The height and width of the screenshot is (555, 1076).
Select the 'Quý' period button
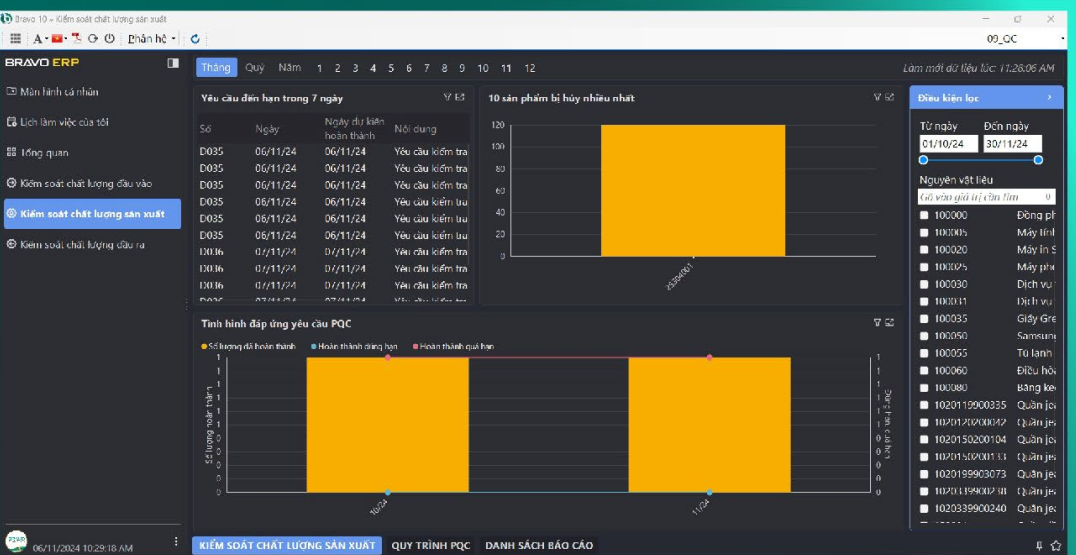pyautogui.click(x=255, y=68)
